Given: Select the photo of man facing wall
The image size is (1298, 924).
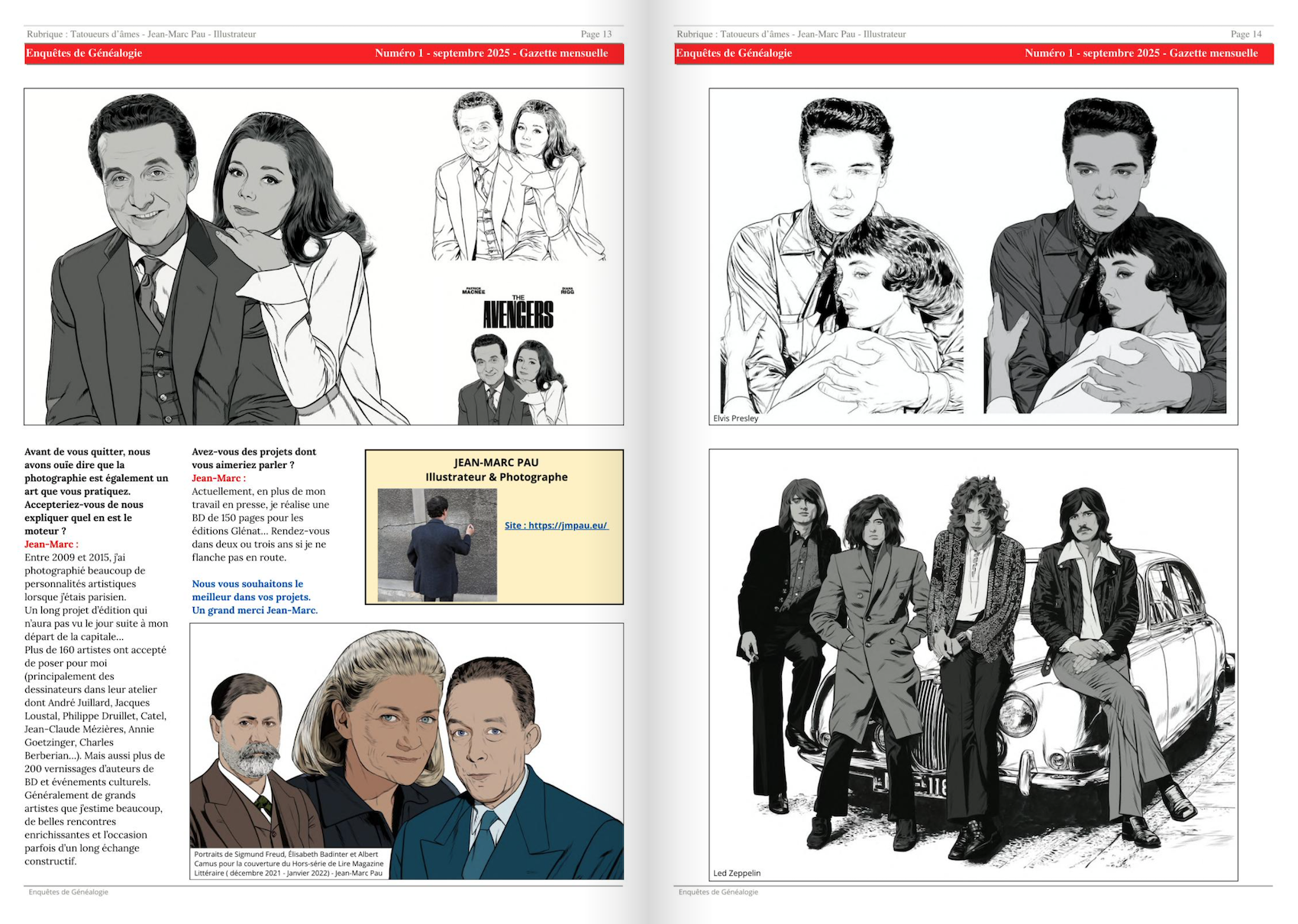Looking at the screenshot, I should (437, 545).
